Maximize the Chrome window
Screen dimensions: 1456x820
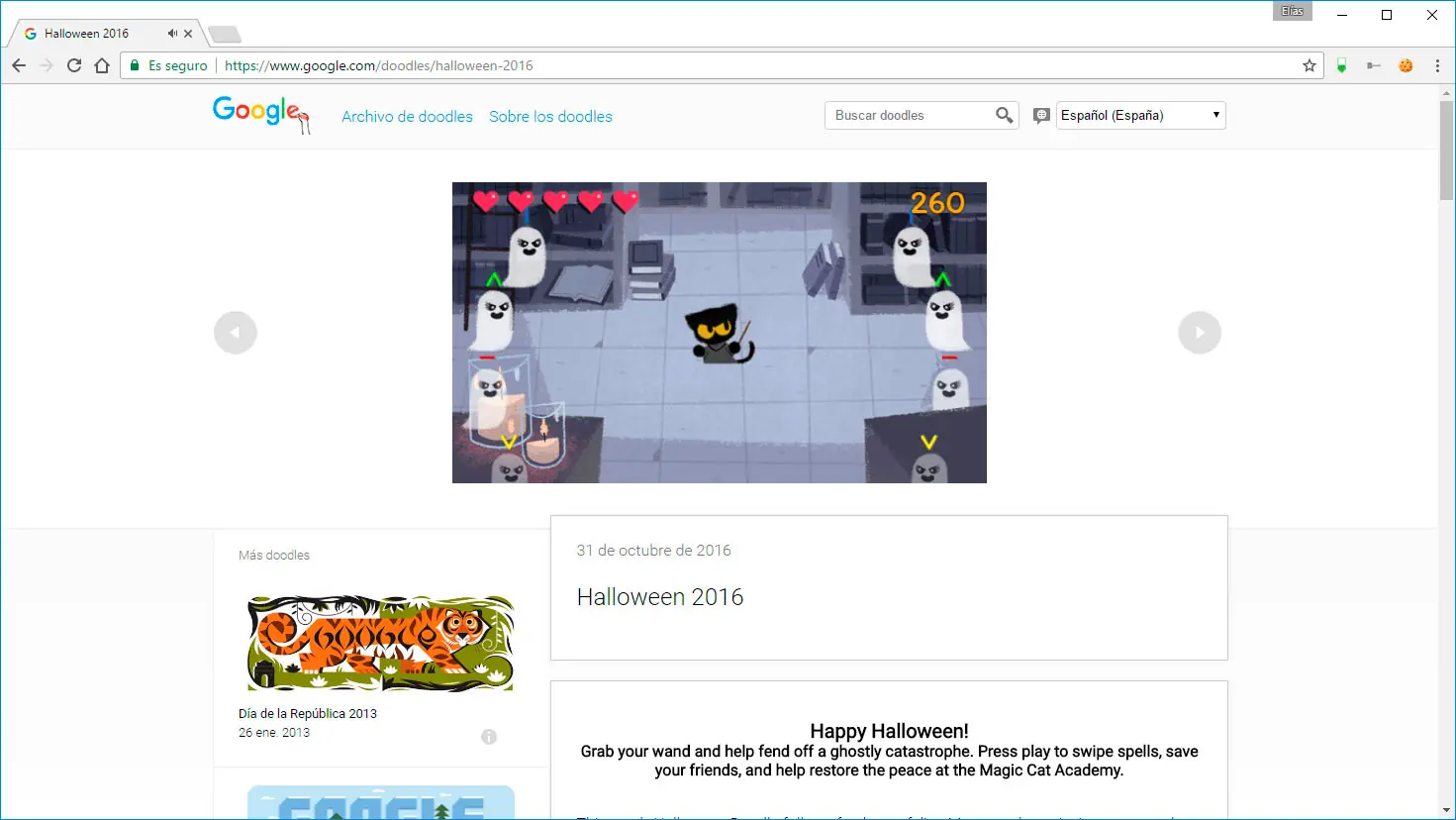[1387, 15]
